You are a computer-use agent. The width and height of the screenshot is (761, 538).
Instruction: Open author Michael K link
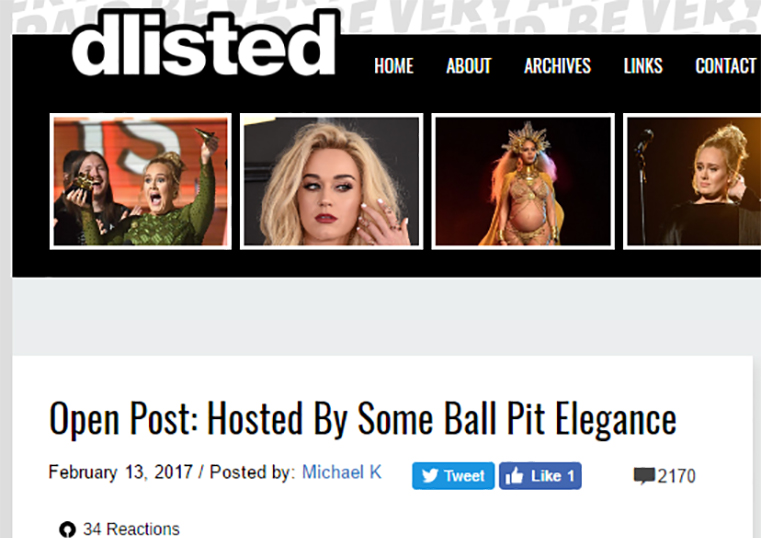pyautogui.click(x=342, y=472)
